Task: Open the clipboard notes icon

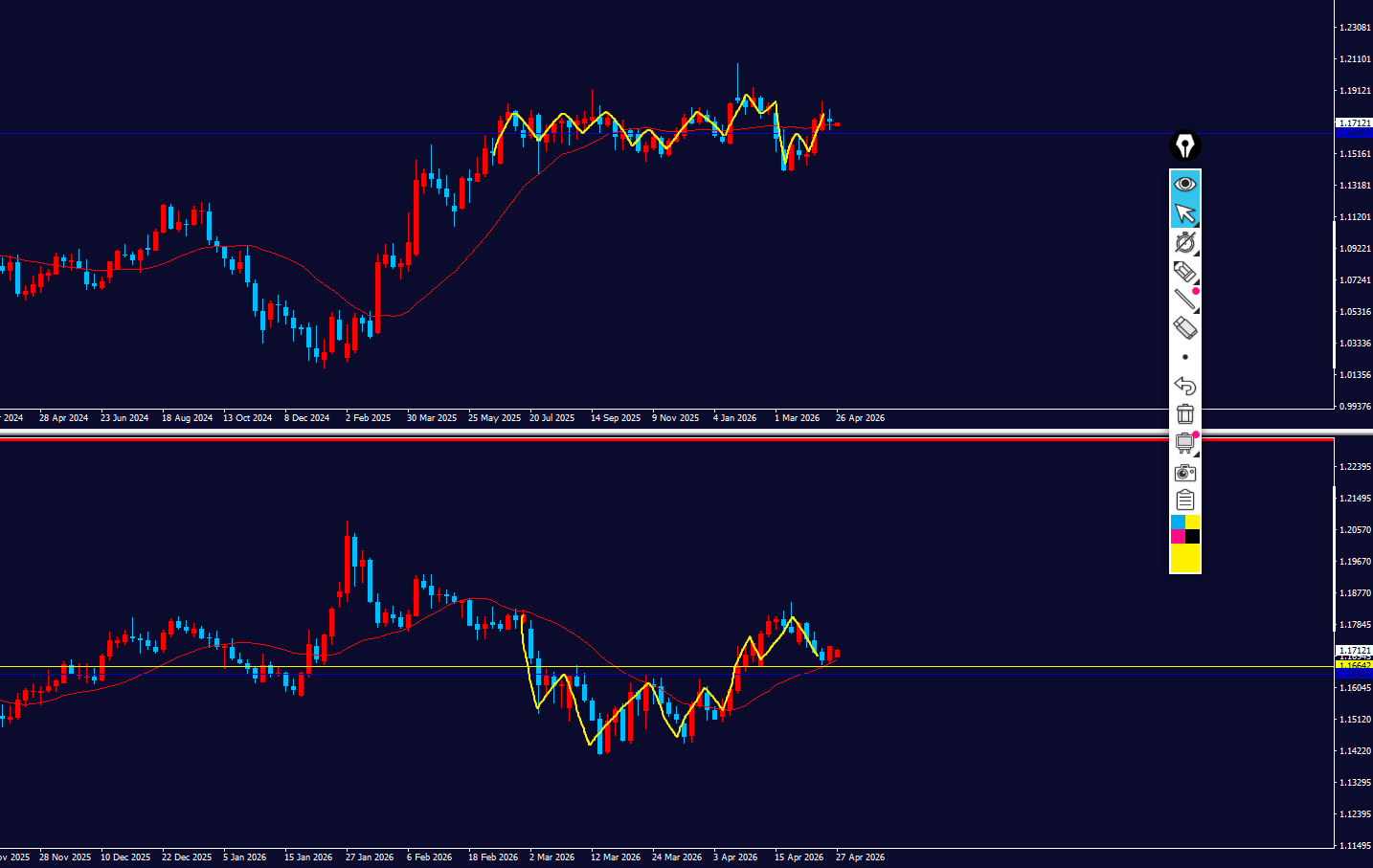Action: tap(1185, 501)
